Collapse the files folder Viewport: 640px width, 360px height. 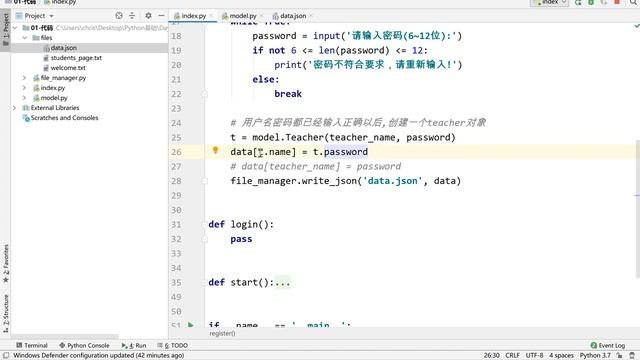24,38
